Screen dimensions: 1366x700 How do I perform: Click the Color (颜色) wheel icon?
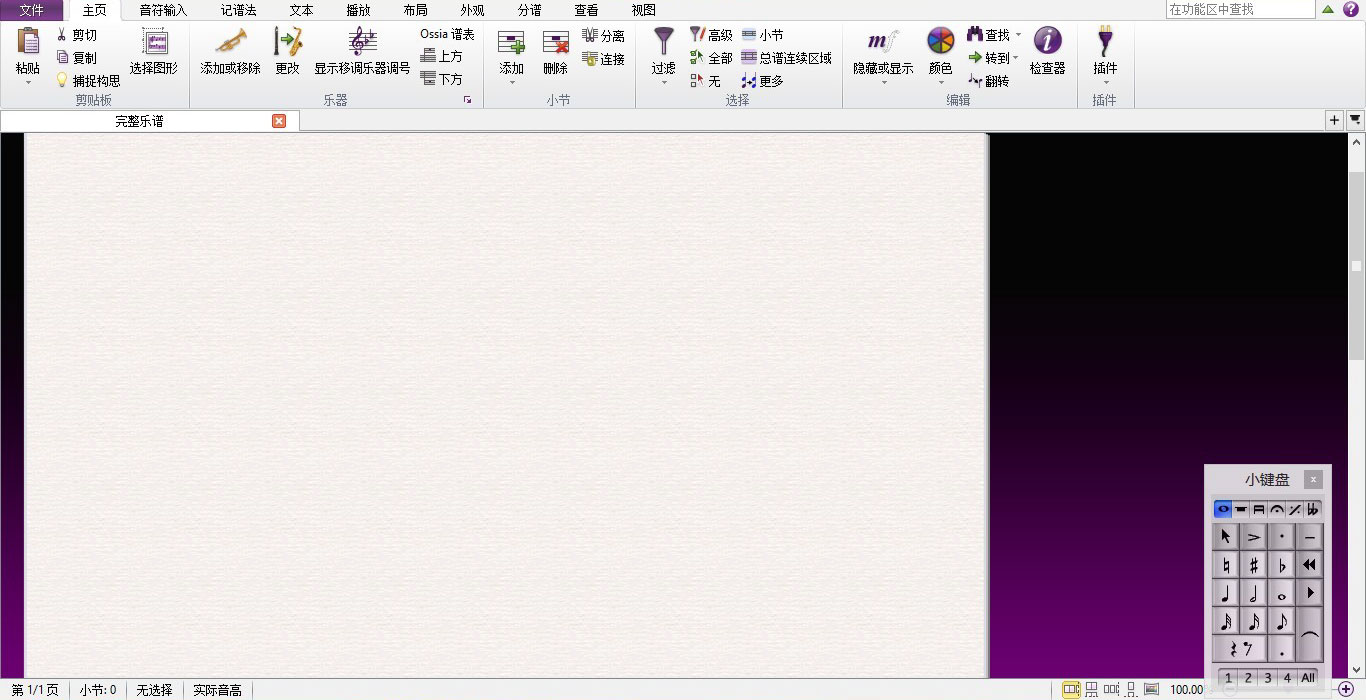(x=941, y=41)
